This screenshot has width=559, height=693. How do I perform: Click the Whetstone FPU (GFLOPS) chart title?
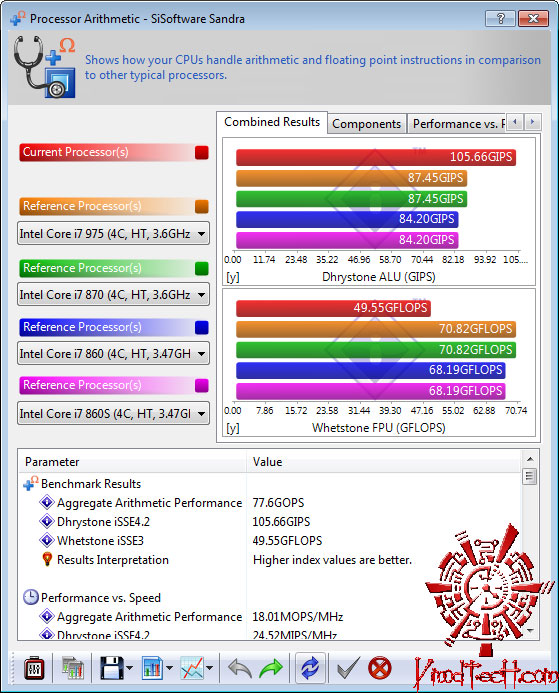pos(379,428)
